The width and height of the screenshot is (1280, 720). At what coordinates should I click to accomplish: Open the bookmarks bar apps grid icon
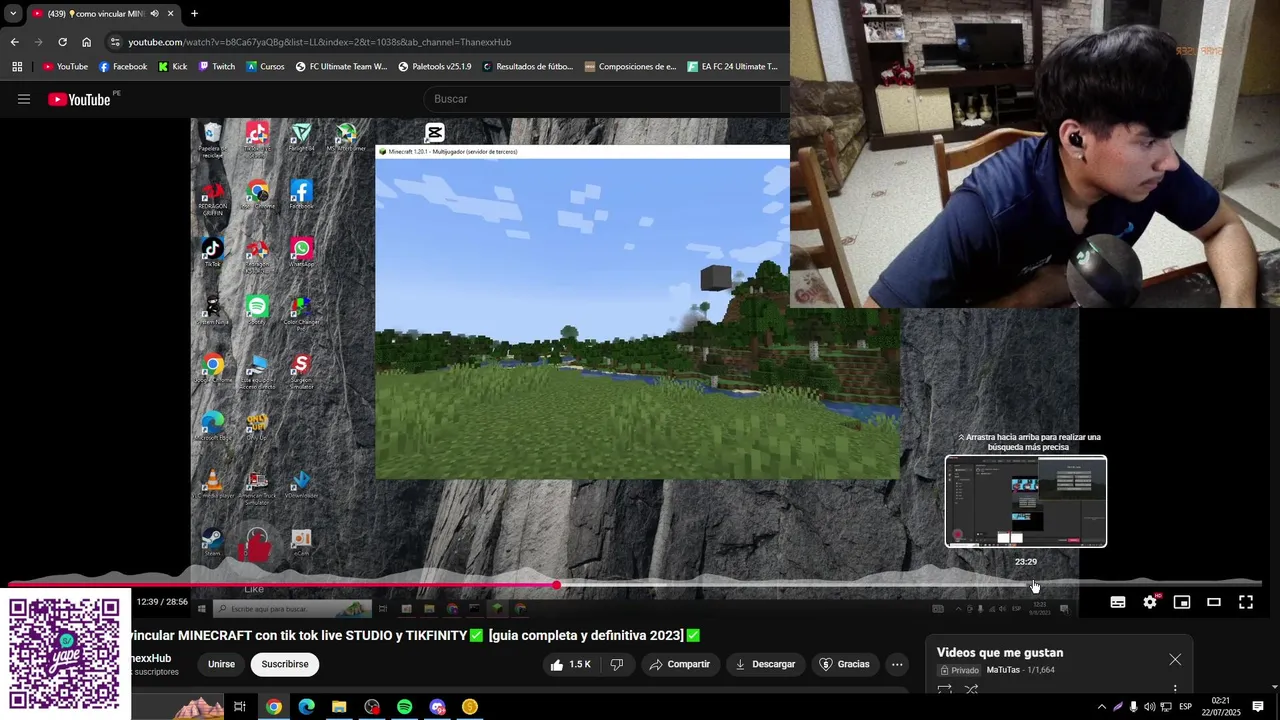coord(17,67)
